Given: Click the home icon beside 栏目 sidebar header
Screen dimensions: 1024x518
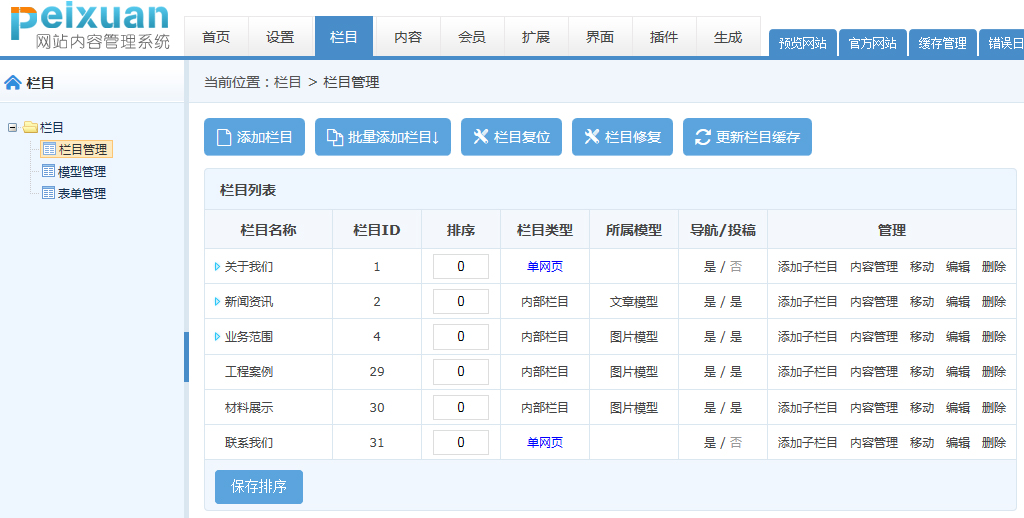Looking at the screenshot, I should 13,83.
